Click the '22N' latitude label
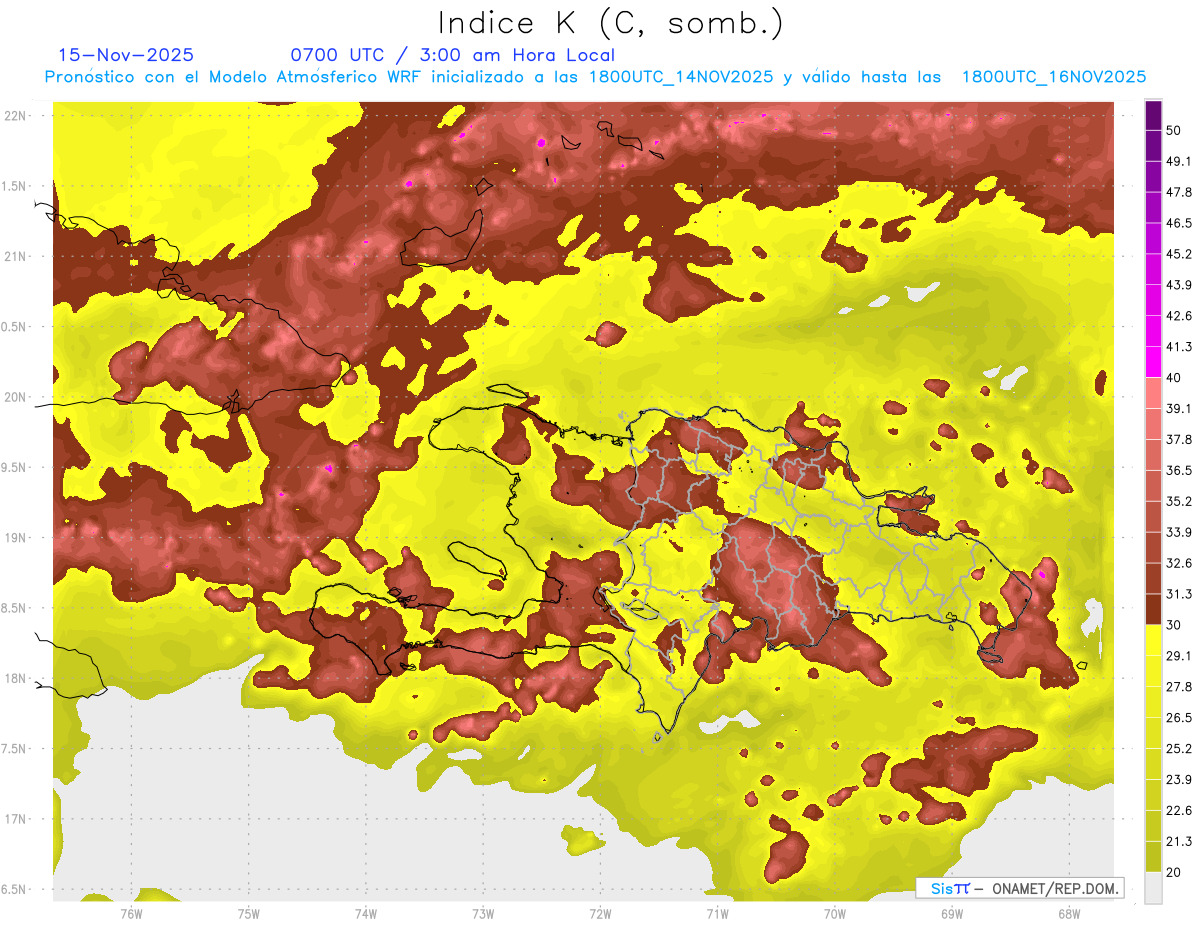Screen dimensions: 1200x927 pyautogui.click(x=17, y=116)
